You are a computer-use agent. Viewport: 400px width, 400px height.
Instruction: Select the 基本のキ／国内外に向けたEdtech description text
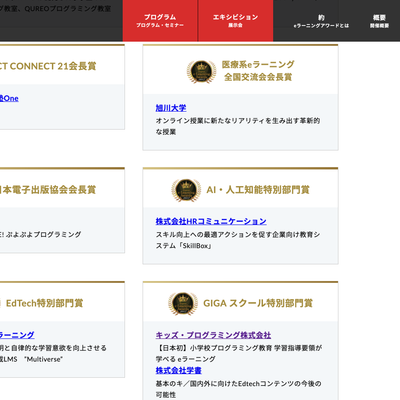[238, 389]
